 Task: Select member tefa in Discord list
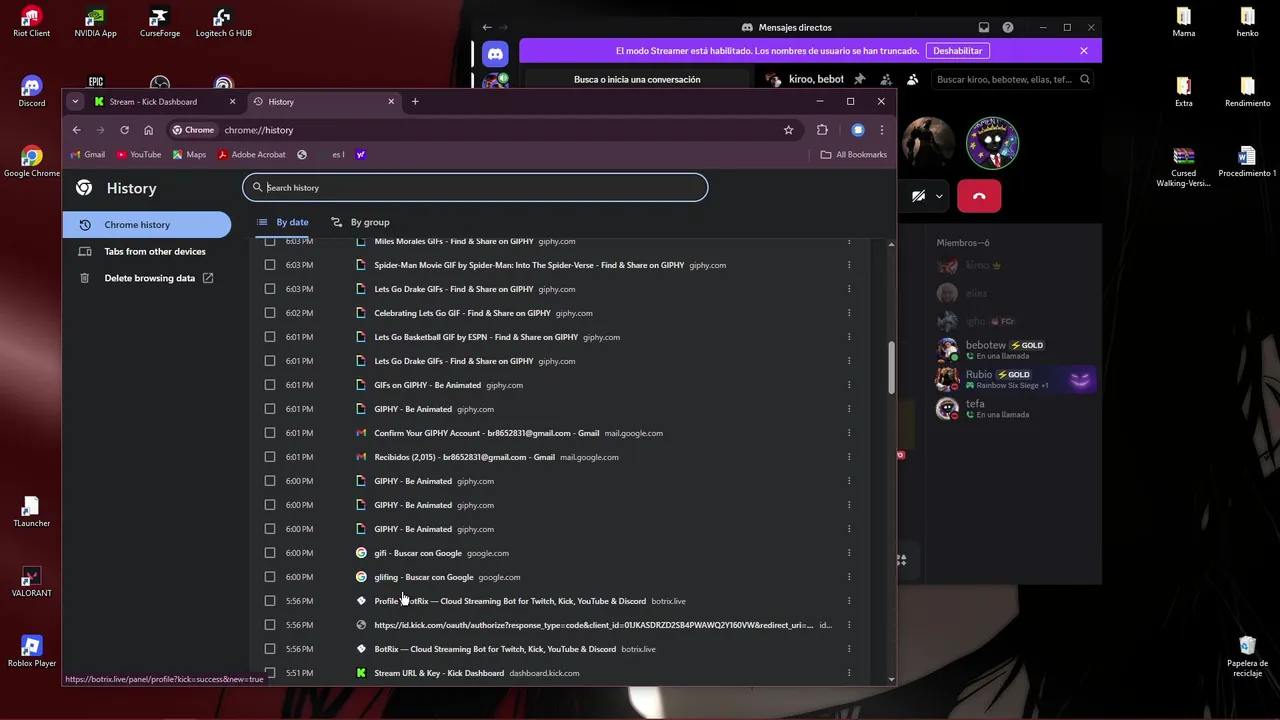1015,408
